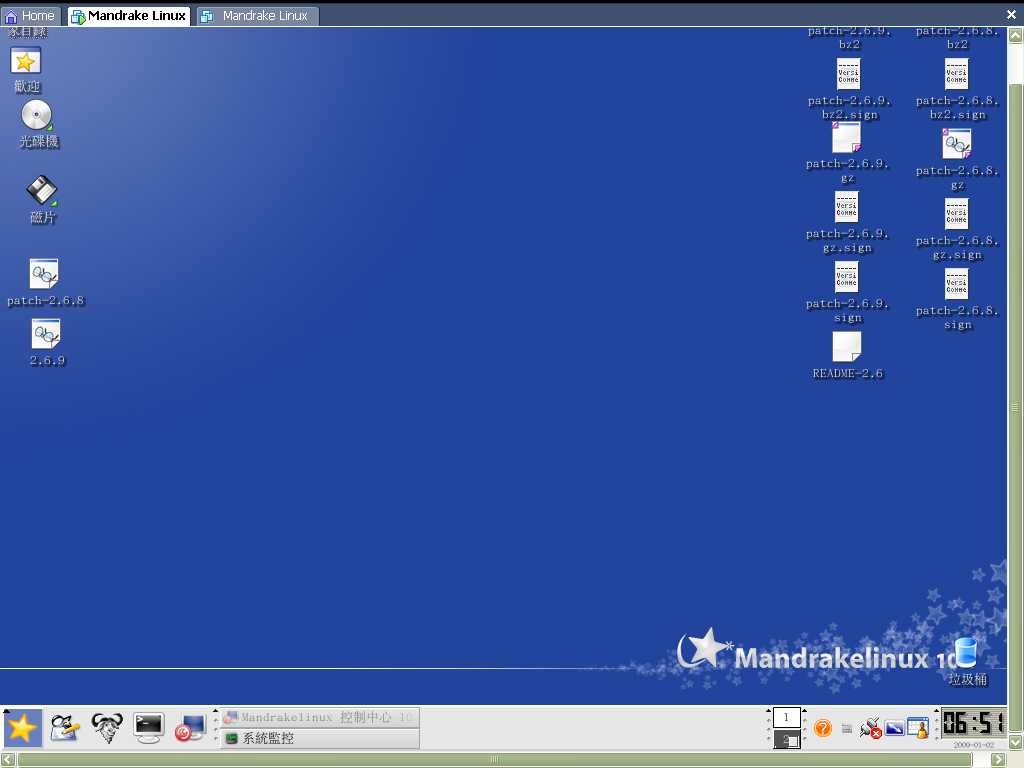1024x768 pixels.
Task: Click the horizontal scrollbar thumb
Action: (494, 760)
